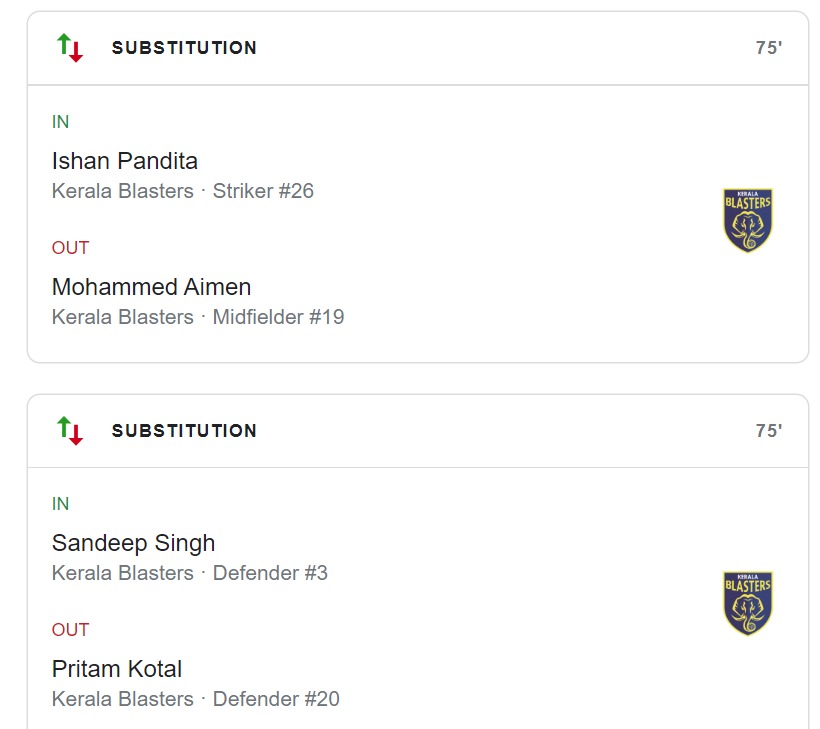Select the green IN label above Sandeep Singh
820x729 pixels.
click(x=61, y=504)
